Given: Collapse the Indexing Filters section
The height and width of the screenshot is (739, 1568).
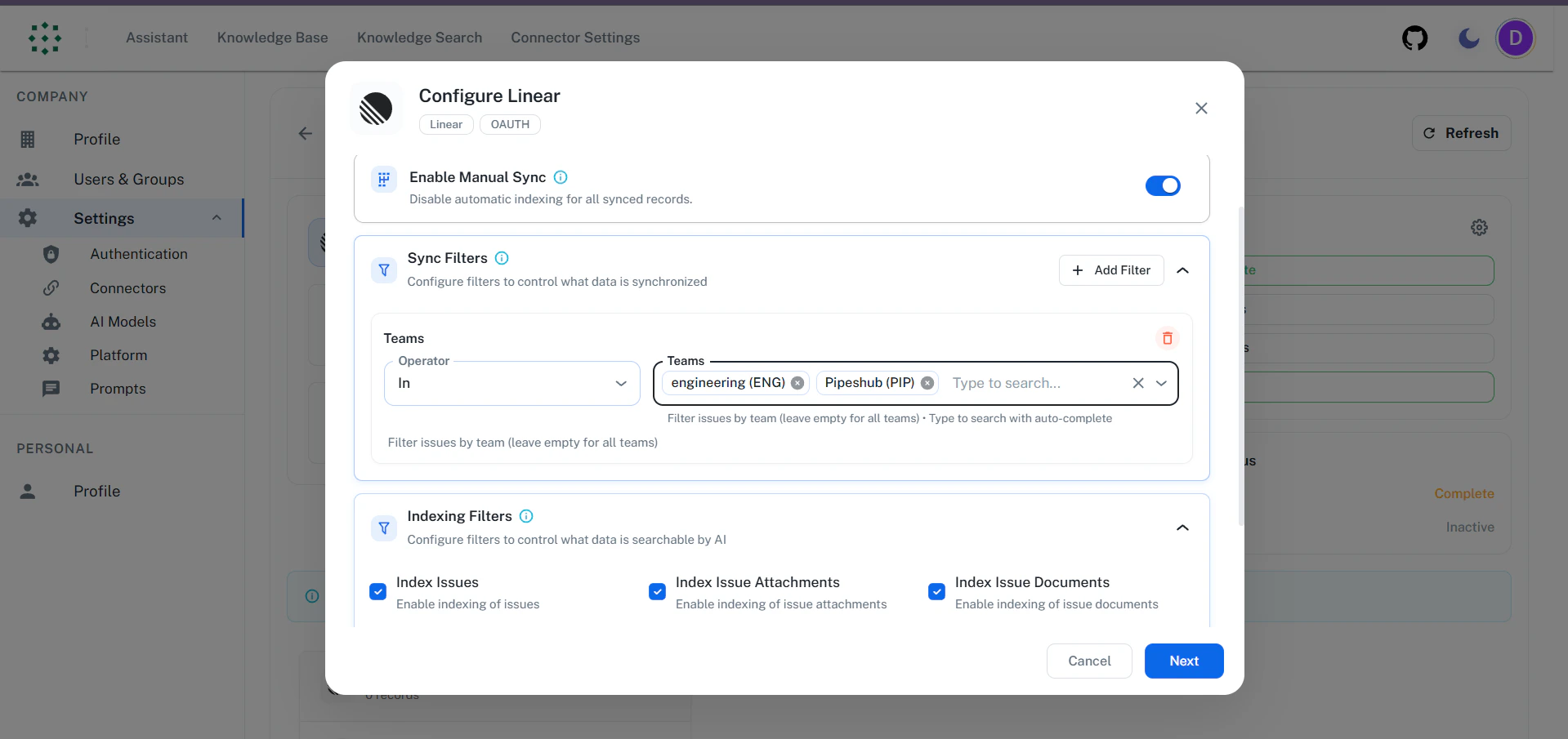Looking at the screenshot, I should point(1182,528).
